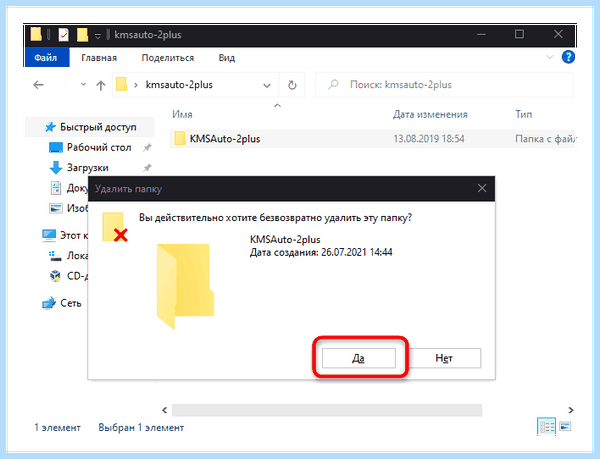Sort by Дата изменения column

coord(430,114)
